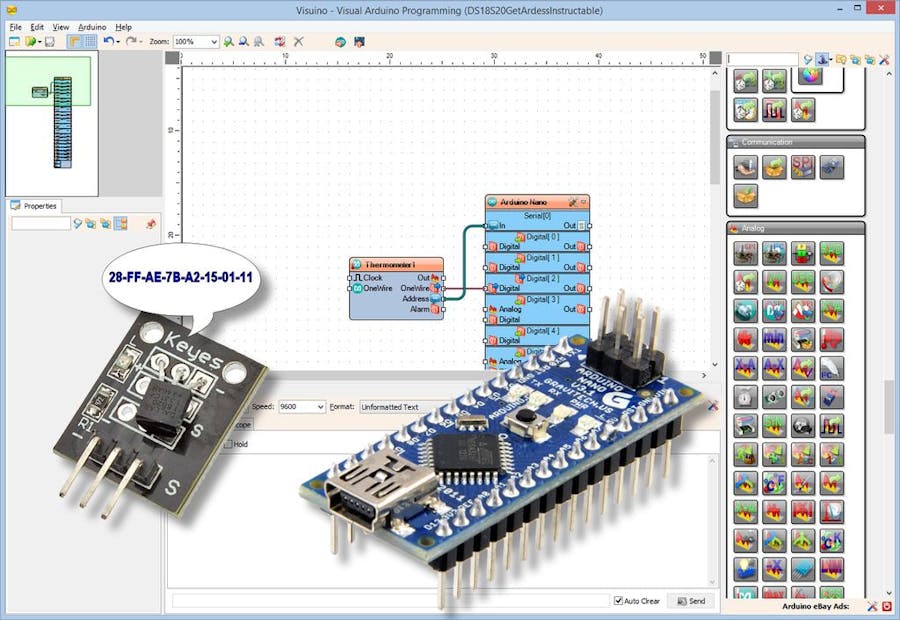
Task: Click the Undo arrow in toolbar
Action: 107,42
